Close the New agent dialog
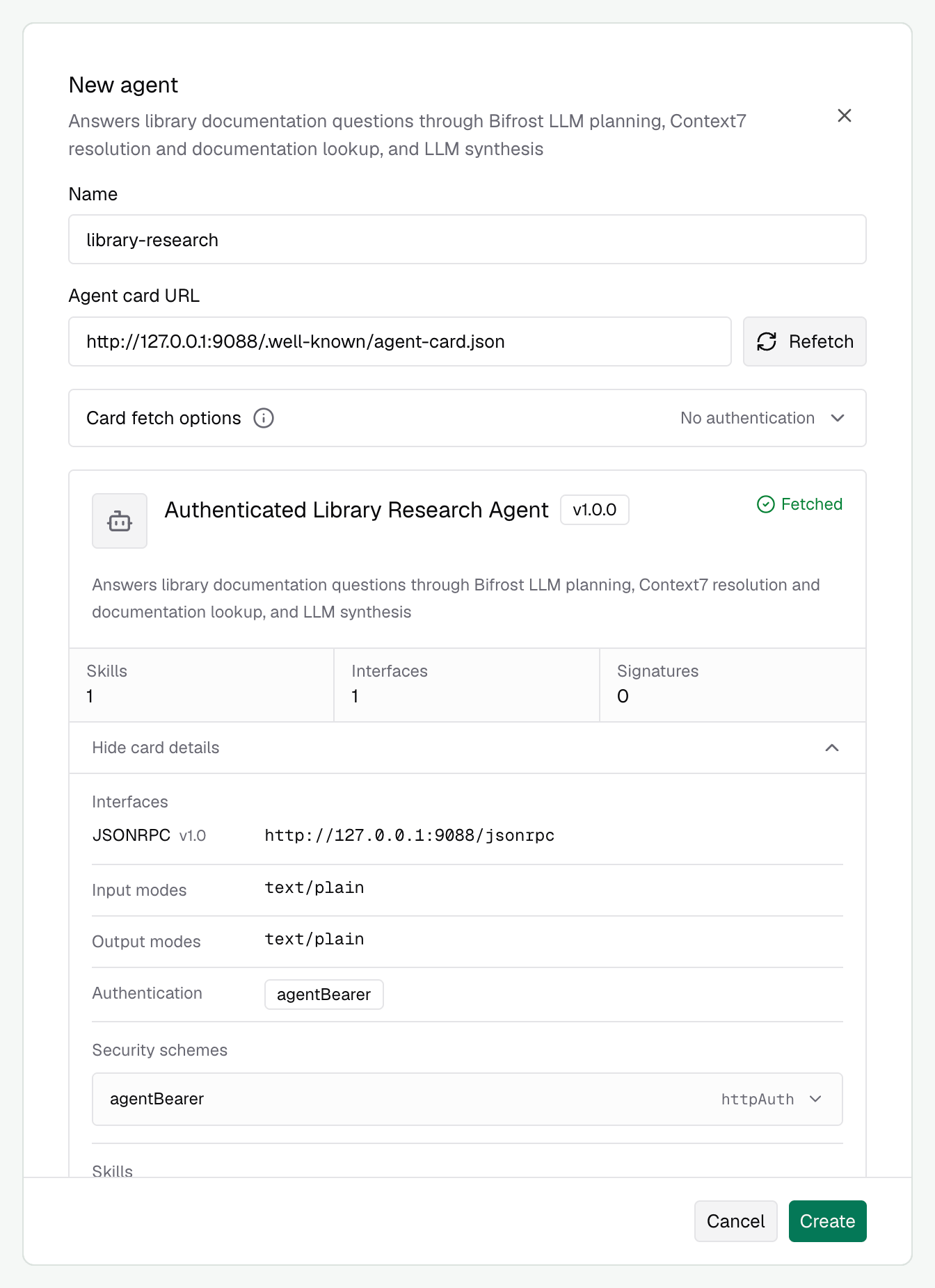Image resolution: width=935 pixels, height=1288 pixels. click(845, 115)
